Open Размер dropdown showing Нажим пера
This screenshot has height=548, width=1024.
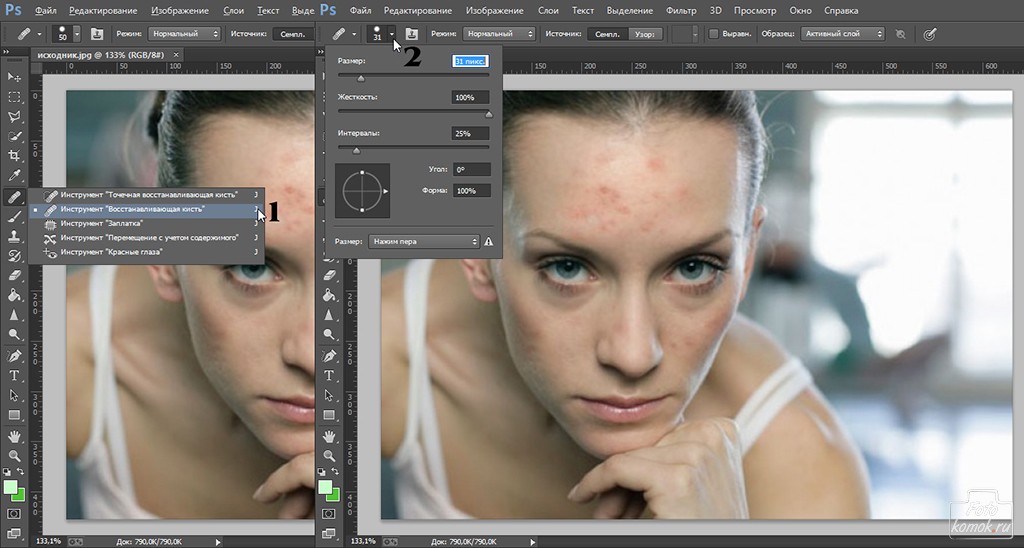coord(424,242)
